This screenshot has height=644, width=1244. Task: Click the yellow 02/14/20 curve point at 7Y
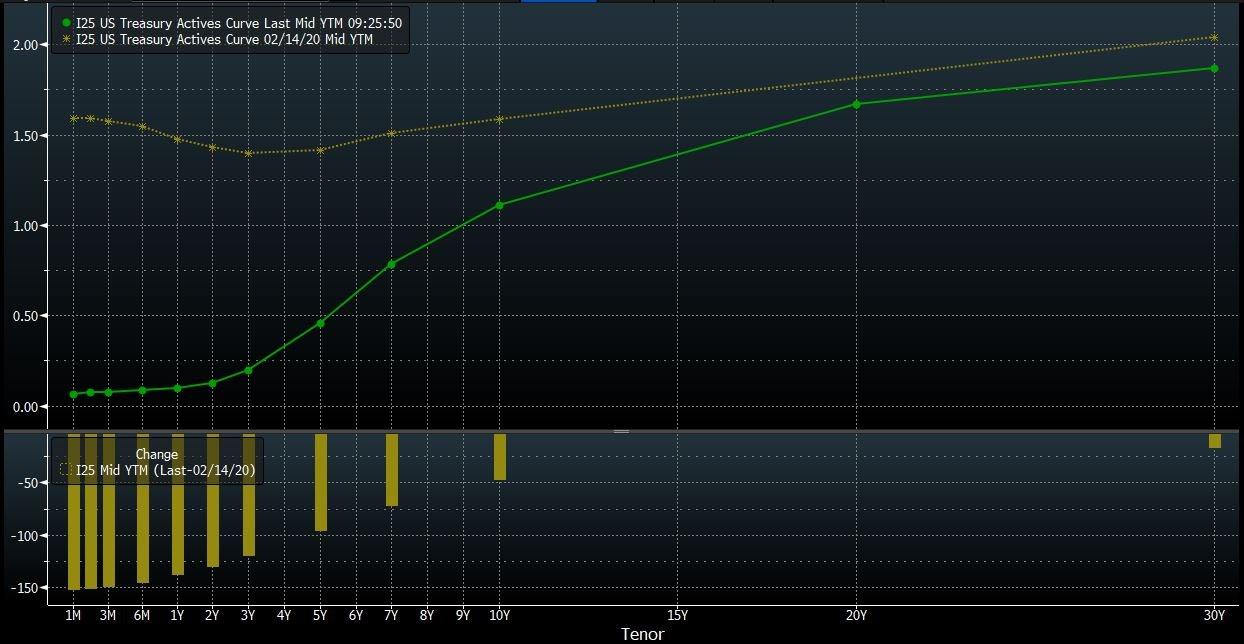[x=392, y=133]
